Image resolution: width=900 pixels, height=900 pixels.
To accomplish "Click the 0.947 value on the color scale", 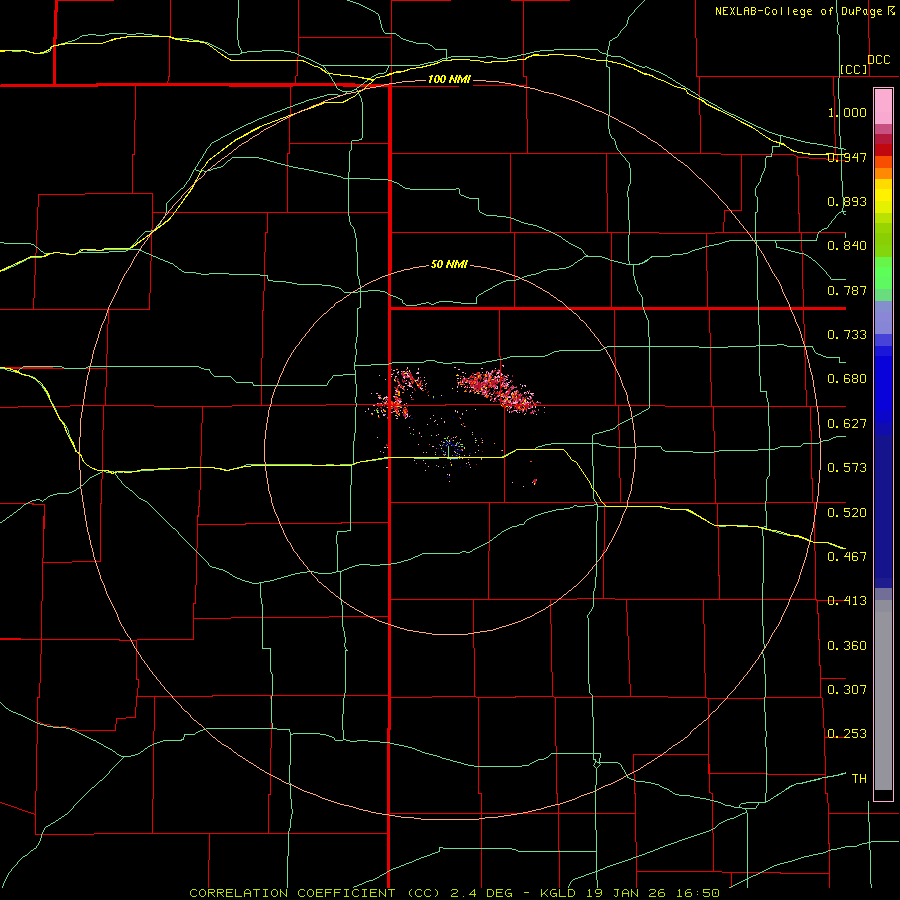I will tap(847, 157).
